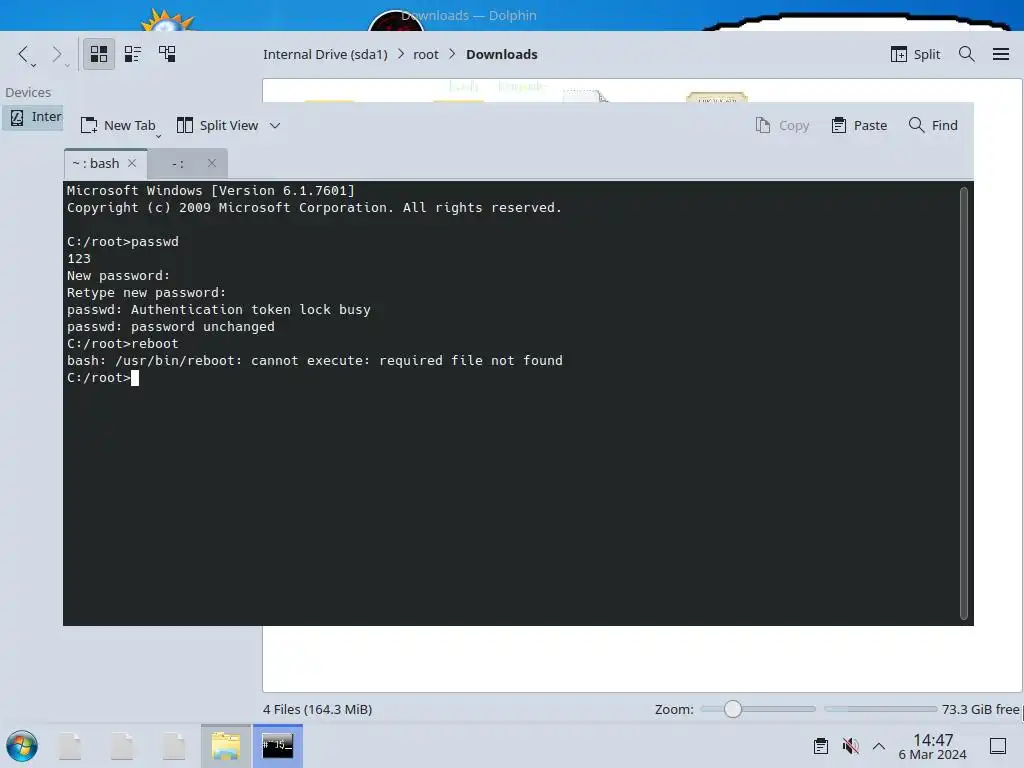Click Downloads breadcrumb
This screenshot has width=1024, height=768.
pyautogui.click(x=502, y=54)
